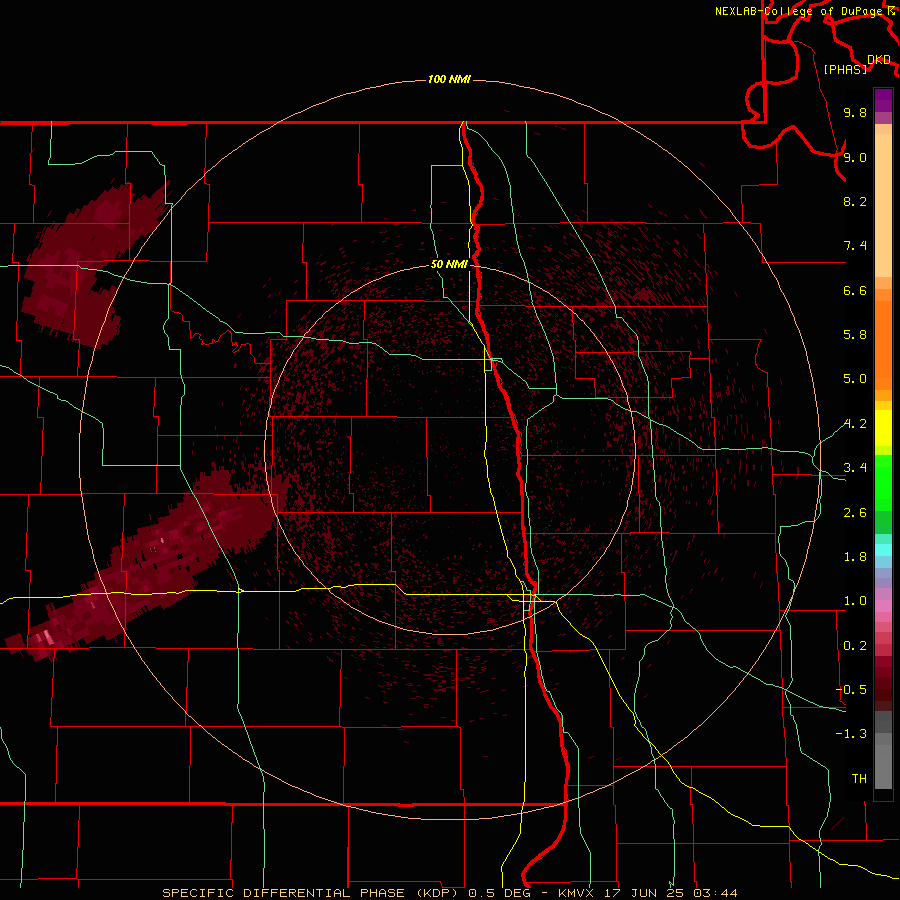Click the -0.5 color scale value
Image resolution: width=900 pixels, height=900 pixels.
851,690
